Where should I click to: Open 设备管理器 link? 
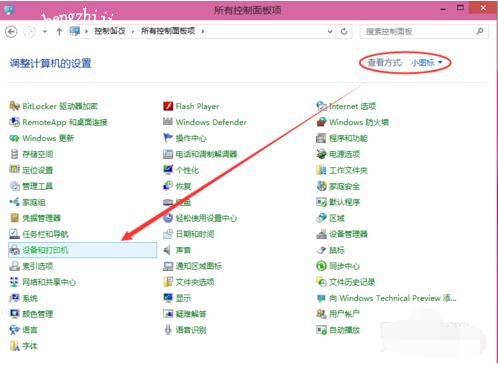(348, 234)
